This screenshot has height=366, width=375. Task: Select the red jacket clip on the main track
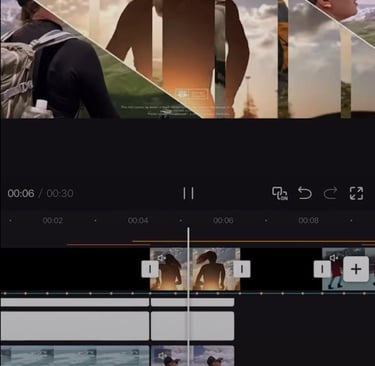[x=348, y=269]
